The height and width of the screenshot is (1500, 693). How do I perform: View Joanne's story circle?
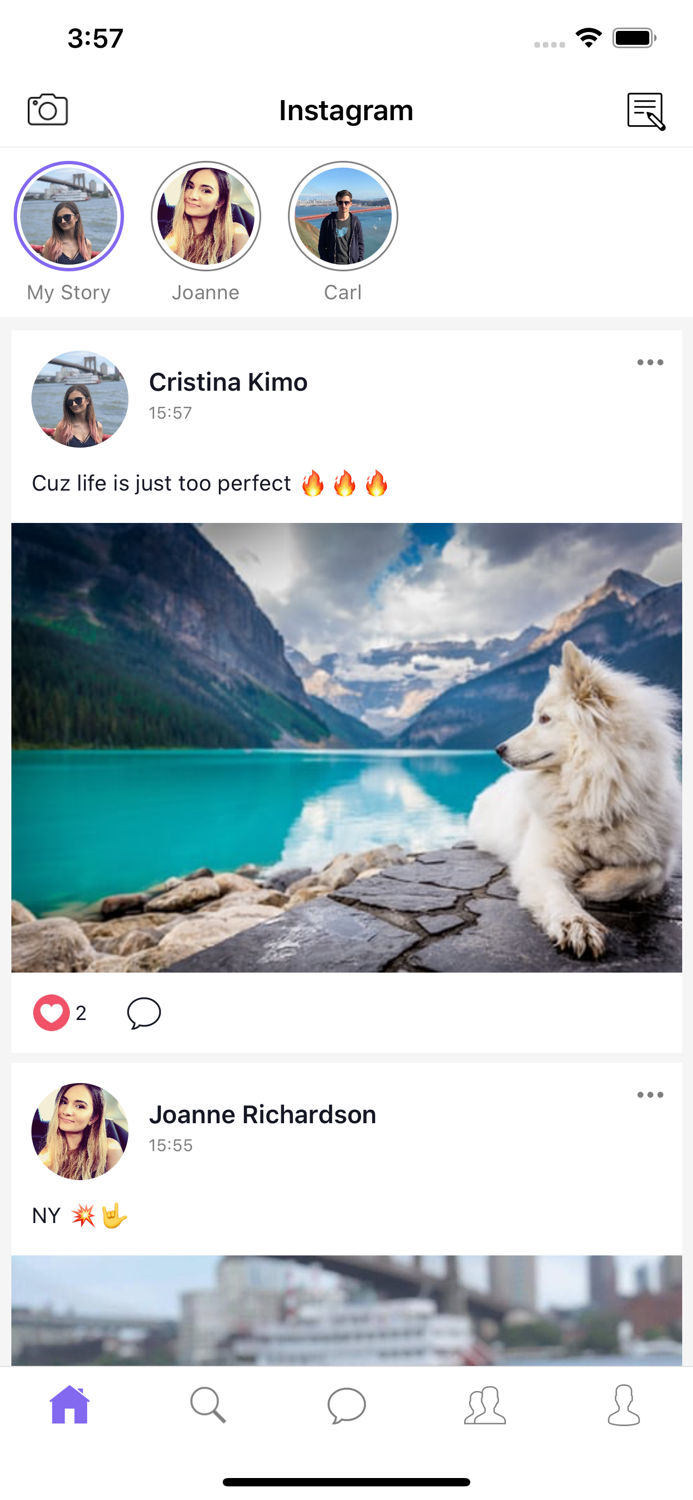coord(206,216)
